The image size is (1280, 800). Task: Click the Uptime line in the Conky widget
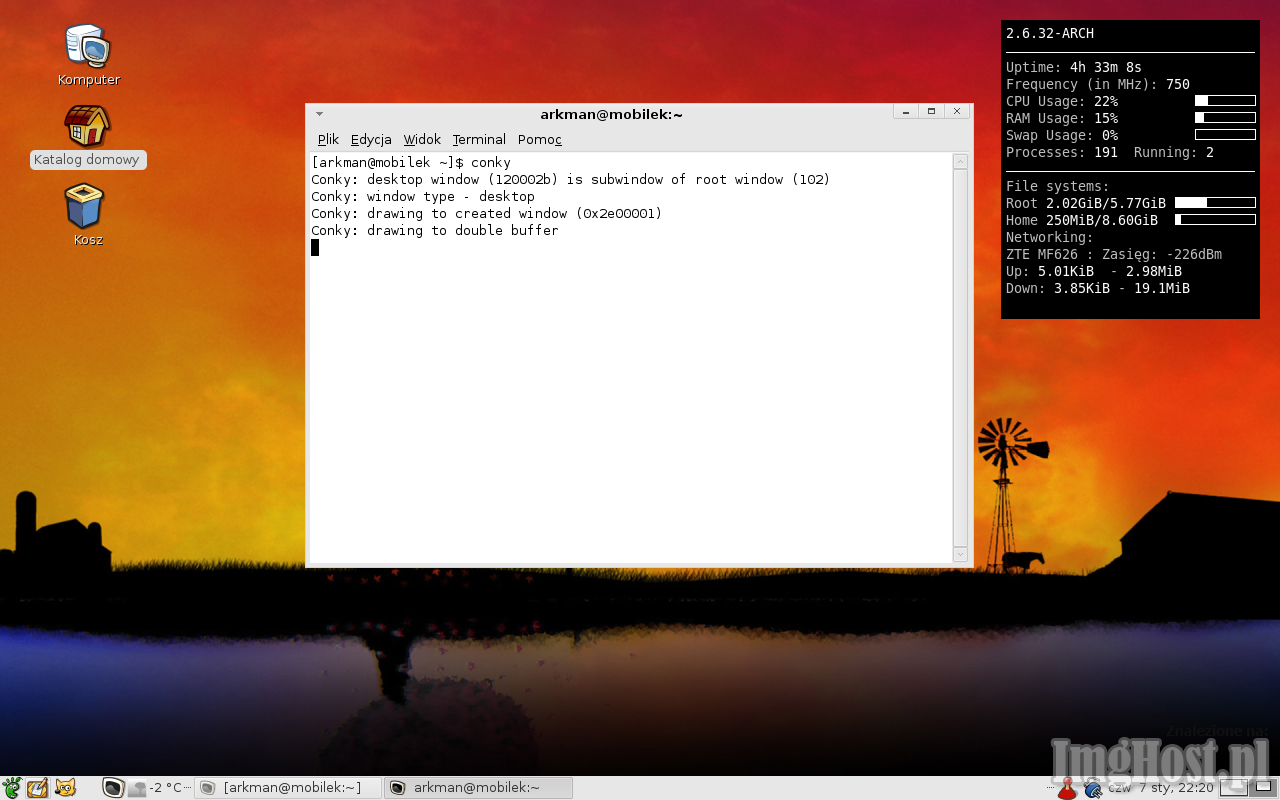click(1074, 68)
